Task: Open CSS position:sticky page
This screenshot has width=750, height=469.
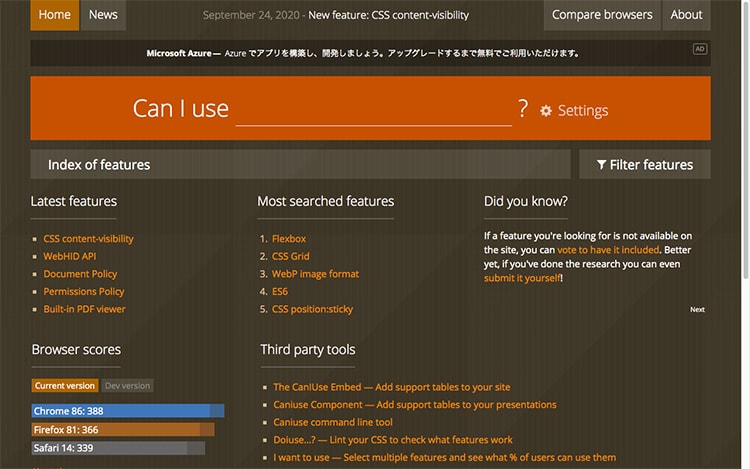Action: 312,309
